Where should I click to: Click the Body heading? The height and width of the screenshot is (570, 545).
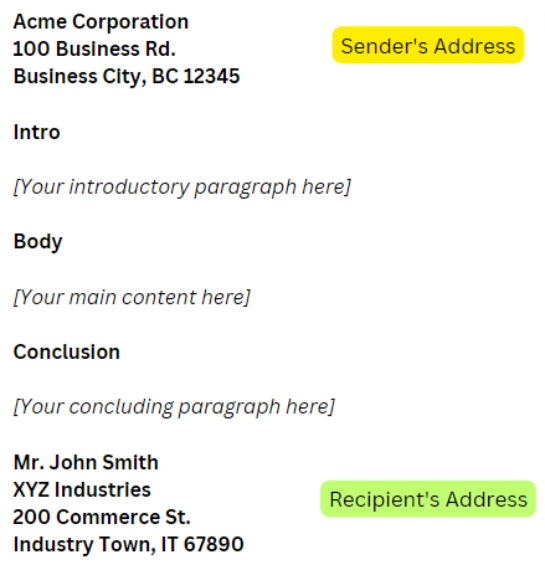click(x=38, y=242)
